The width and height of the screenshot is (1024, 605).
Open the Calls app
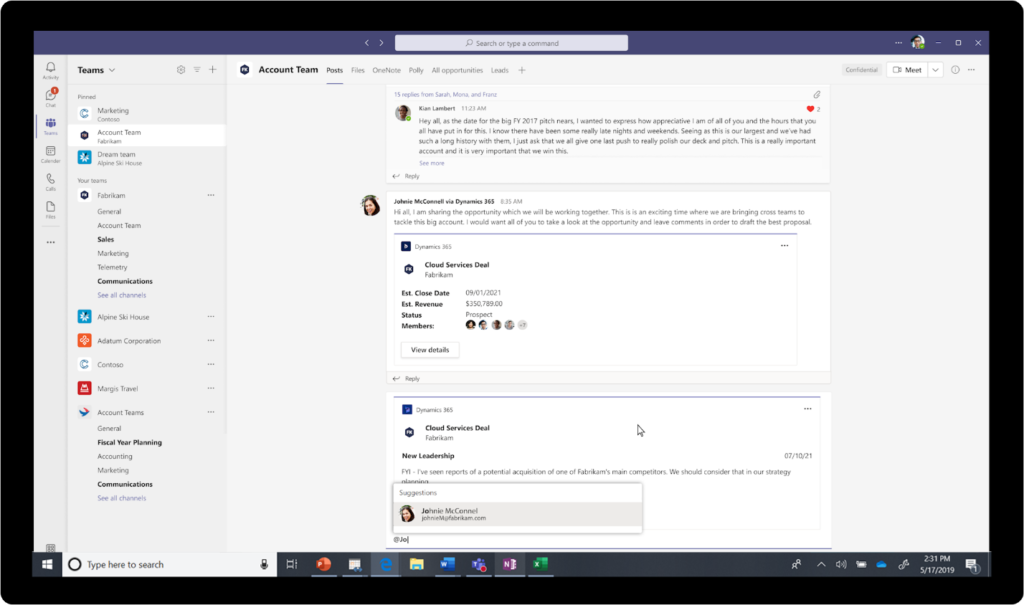pos(50,178)
